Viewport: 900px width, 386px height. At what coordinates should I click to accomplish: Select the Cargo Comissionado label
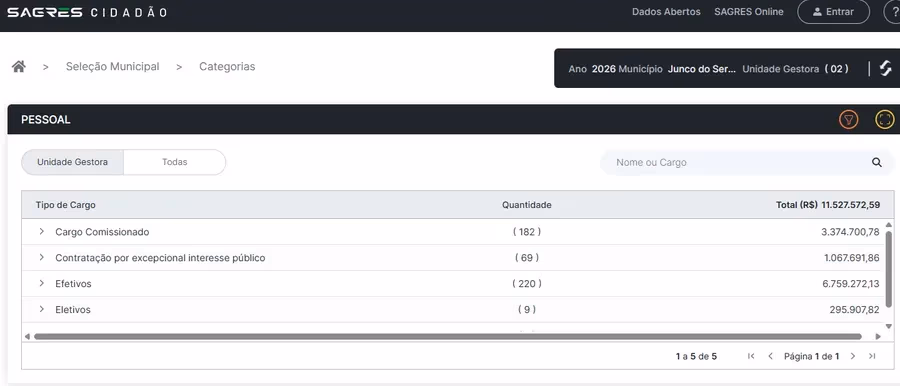click(102, 232)
